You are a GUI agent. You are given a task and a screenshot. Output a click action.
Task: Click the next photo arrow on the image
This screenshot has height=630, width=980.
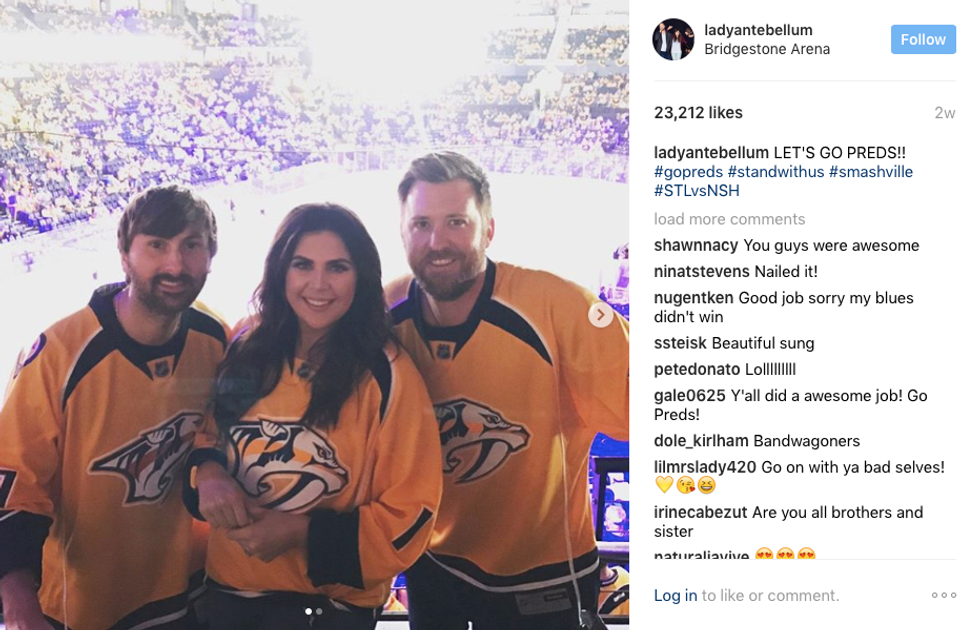coord(601,314)
